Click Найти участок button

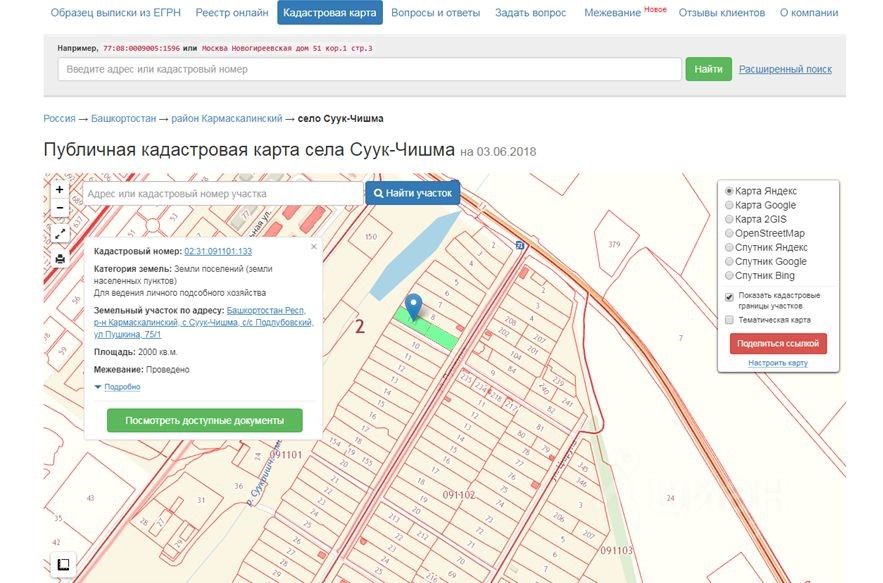pyautogui.click(x=413, y=193)
